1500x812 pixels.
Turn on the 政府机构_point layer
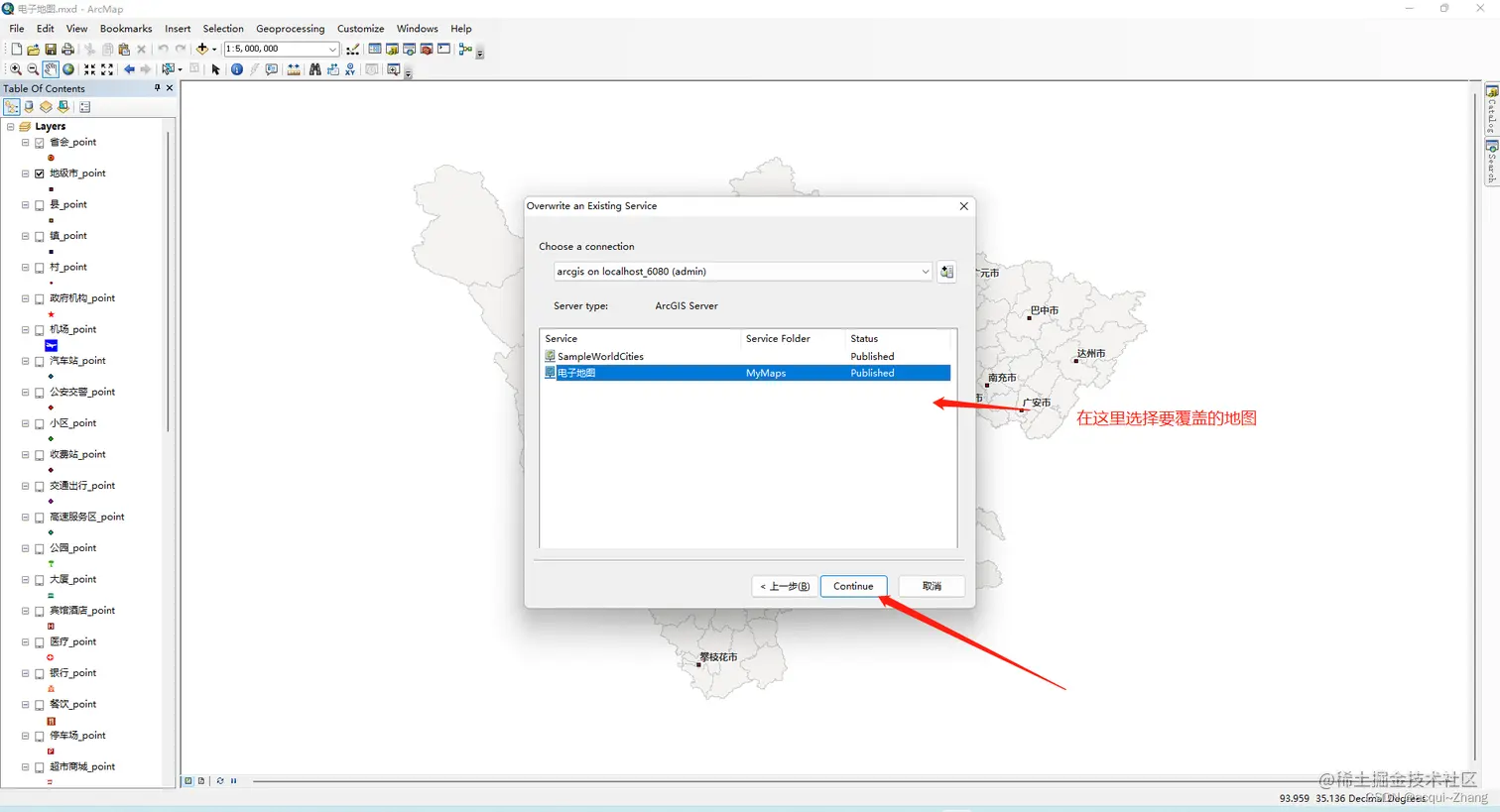pyautogui.click(x=40, y=298)
